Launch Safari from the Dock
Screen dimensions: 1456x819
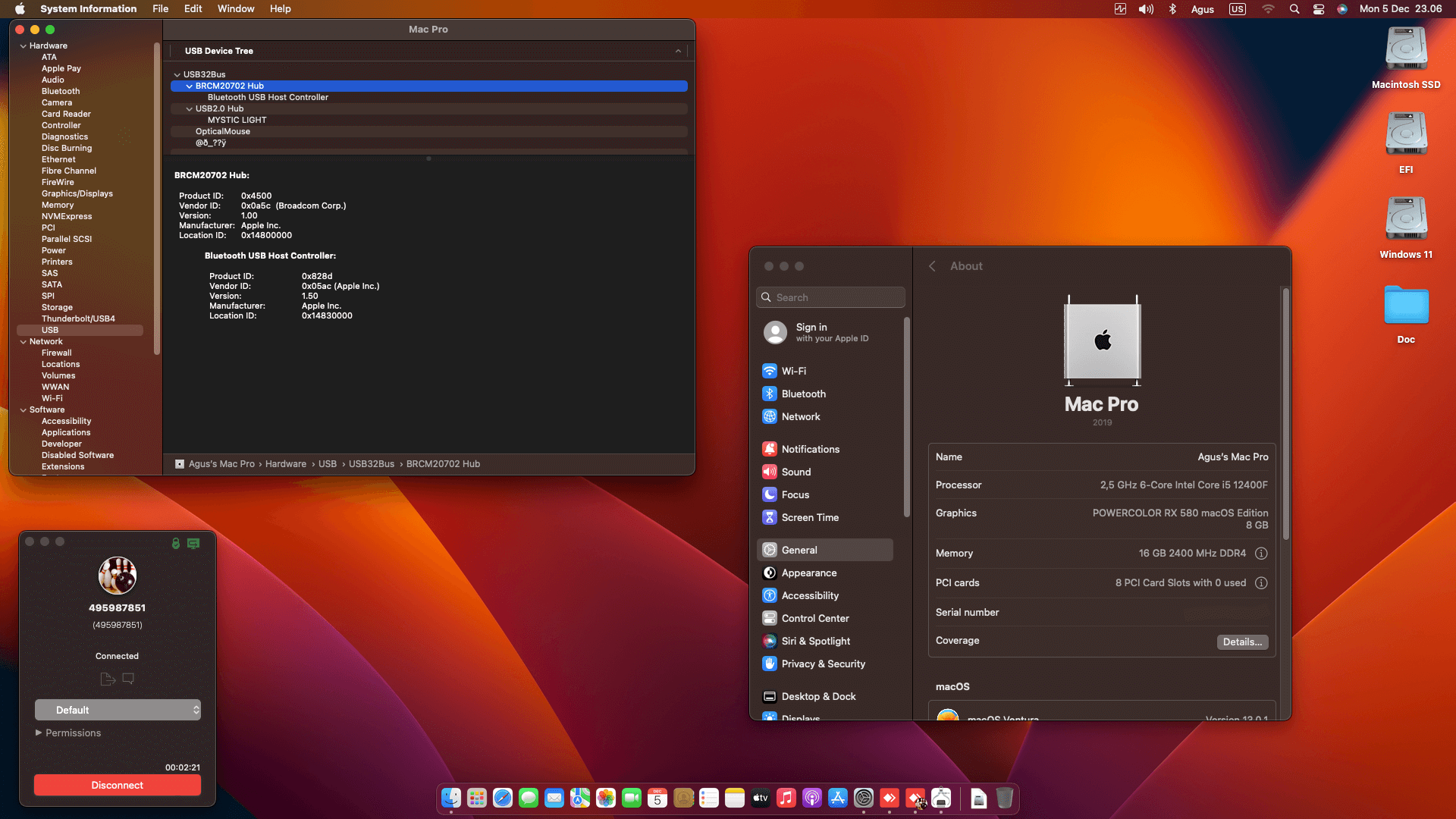pos(503,798)
